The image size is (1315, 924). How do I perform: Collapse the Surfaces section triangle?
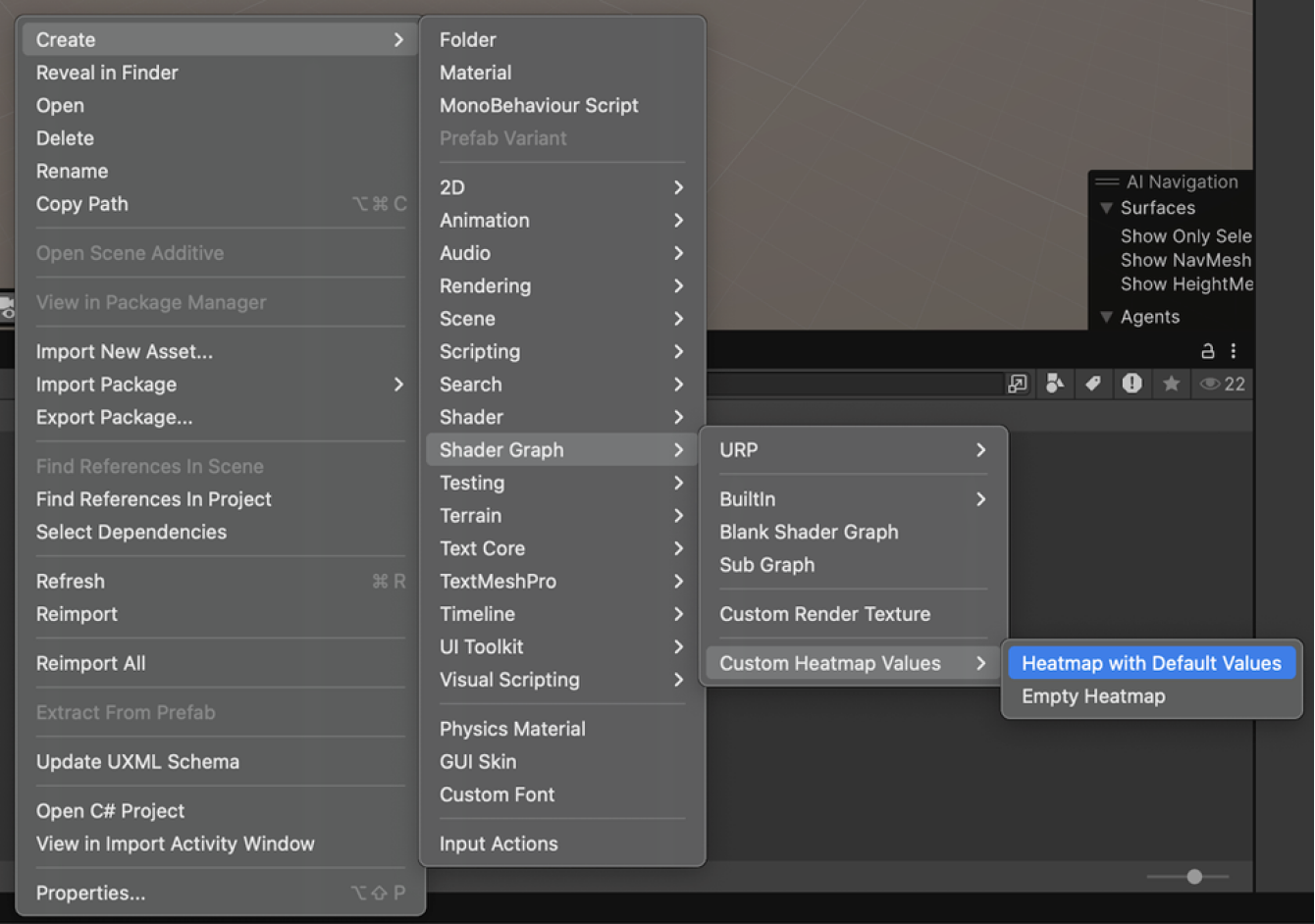point(1106,208)
